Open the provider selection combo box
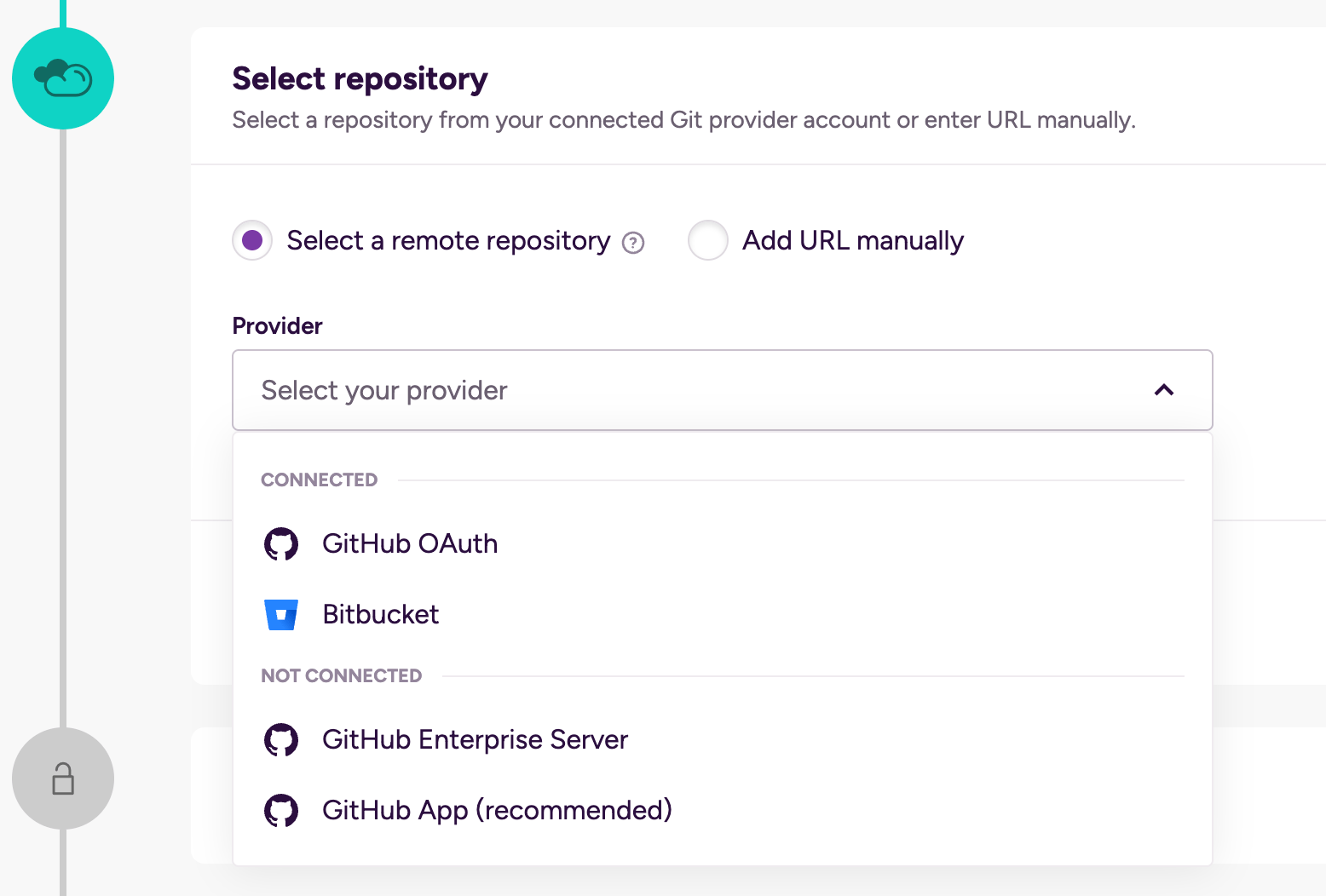Image resolution: width=1326 pixels, height=896 pixels. pyautogui.click(x=723, y=390)
